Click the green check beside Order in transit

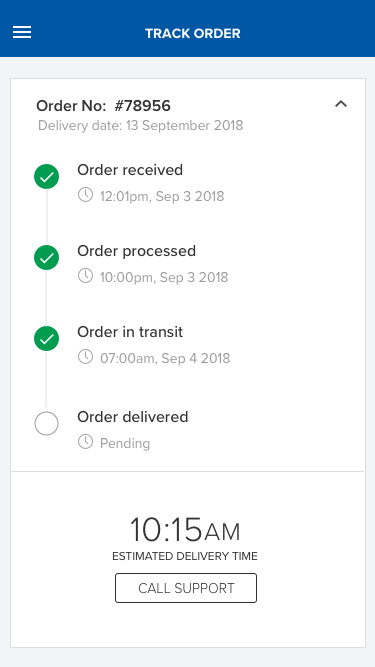tap(46, 339)
